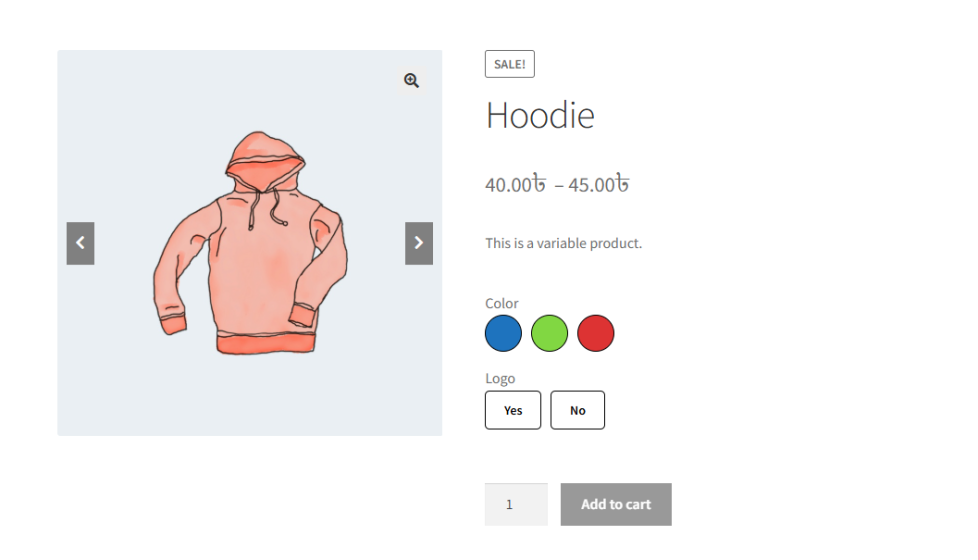Go to the previous gallery image arrow
Screen dimensions: 978x560
(80, 243)
